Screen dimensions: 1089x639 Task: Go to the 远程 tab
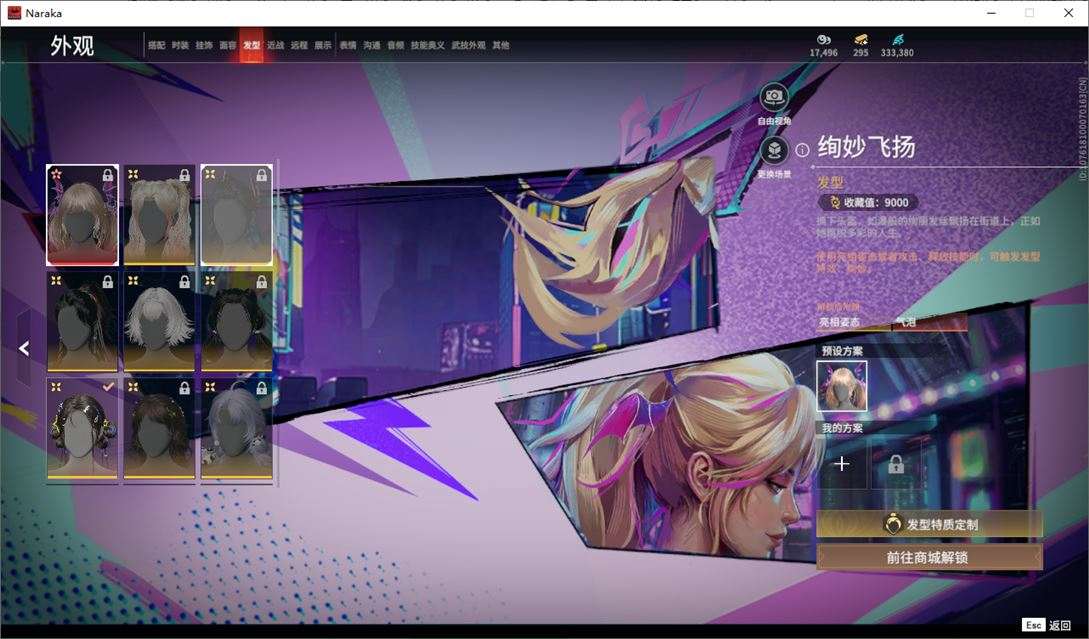[x=299, y=45]
